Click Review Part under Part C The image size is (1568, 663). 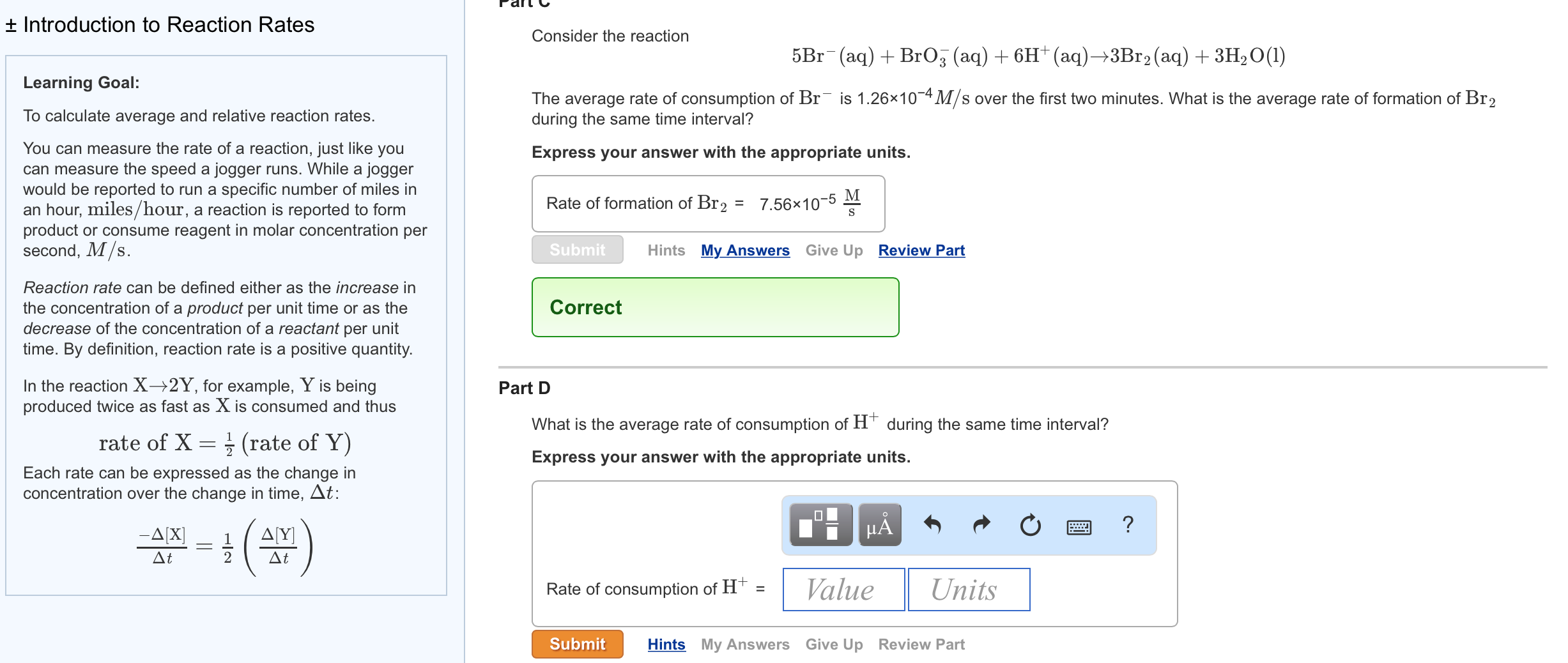click(x=921, y=250)
